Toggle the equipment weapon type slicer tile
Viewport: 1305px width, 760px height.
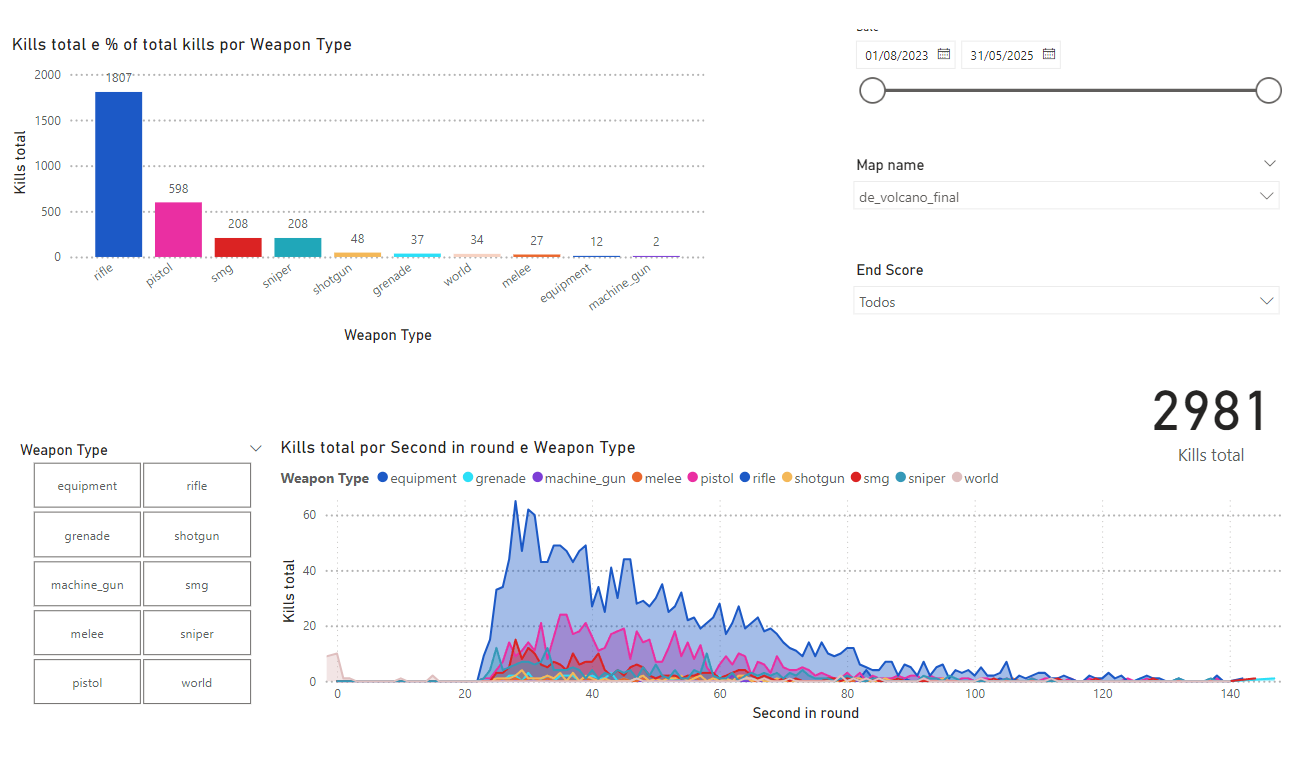point(87,486)
